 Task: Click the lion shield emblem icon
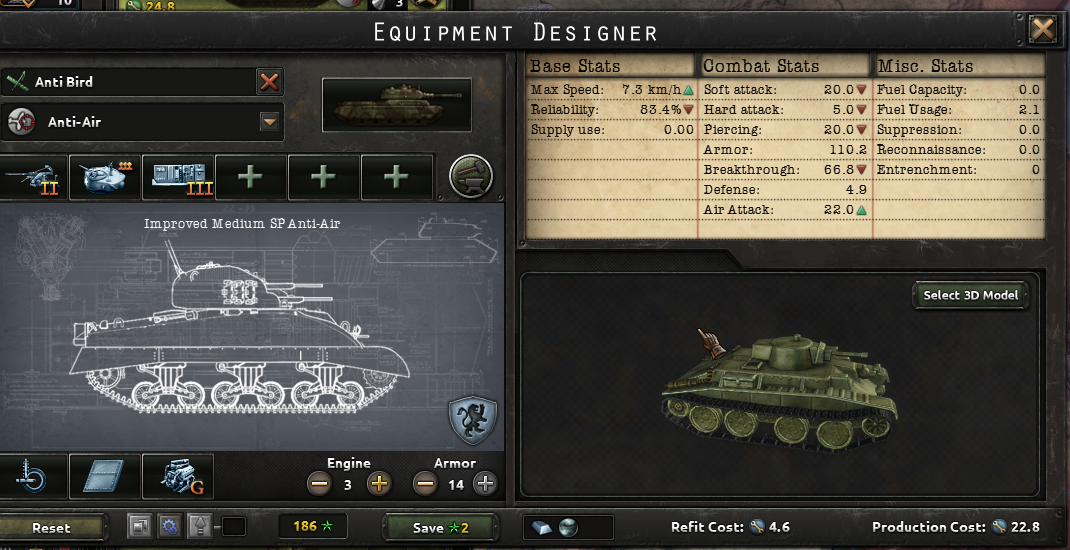tap(472, 420)
